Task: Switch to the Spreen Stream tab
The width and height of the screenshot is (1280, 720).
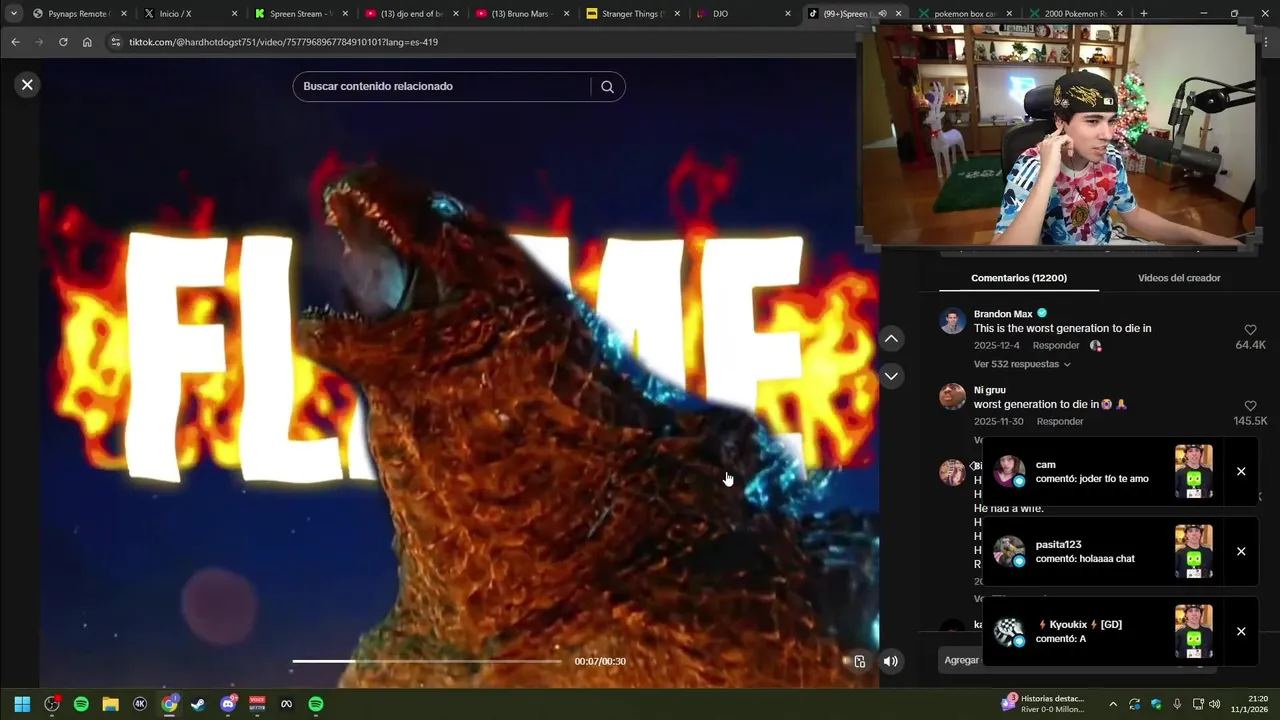Action: tap(300, 14)
